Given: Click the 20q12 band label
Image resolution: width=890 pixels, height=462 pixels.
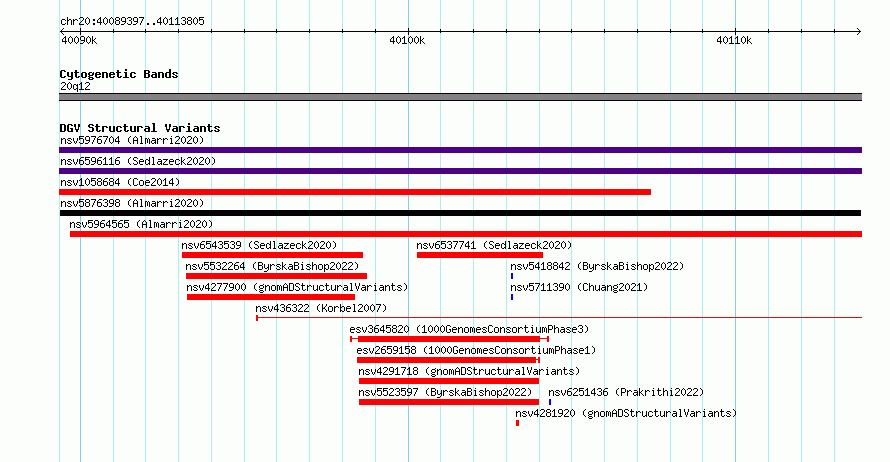Looking at the screenshot, I should click(75, 86).
